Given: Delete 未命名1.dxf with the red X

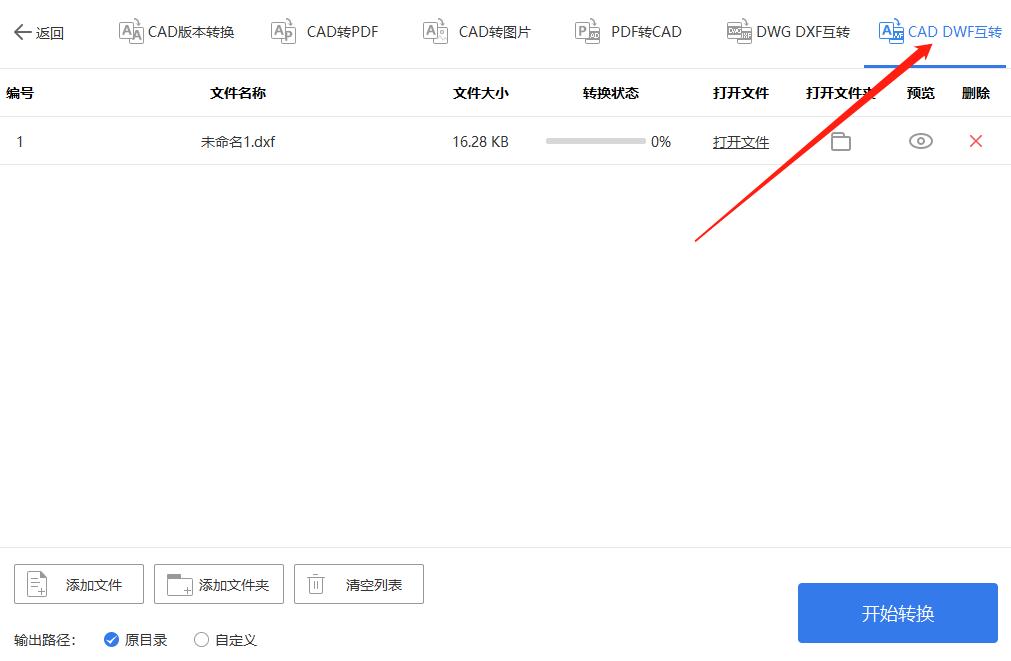Looking at the screenshot, I should click(x=975, y=141).
